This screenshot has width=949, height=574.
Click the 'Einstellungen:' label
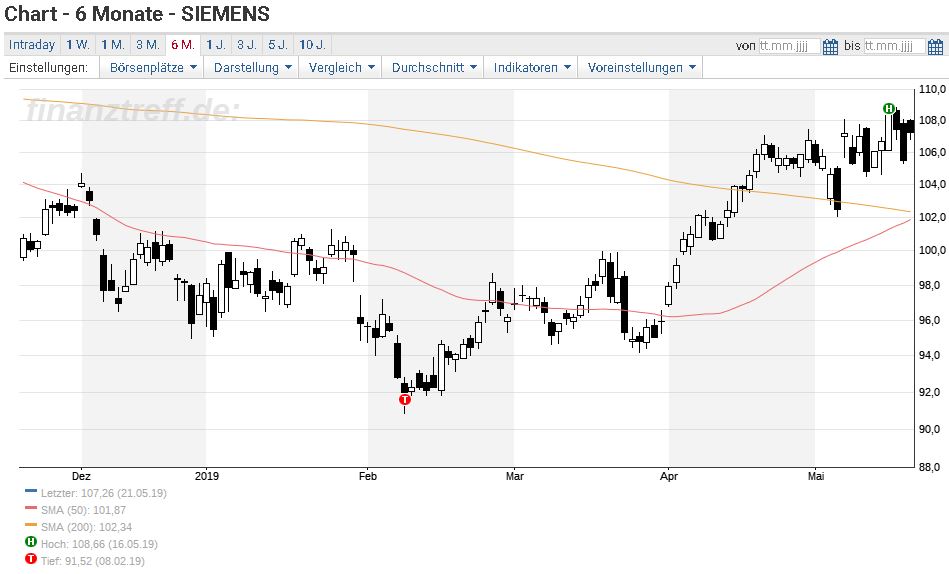(x=48, y=68)
